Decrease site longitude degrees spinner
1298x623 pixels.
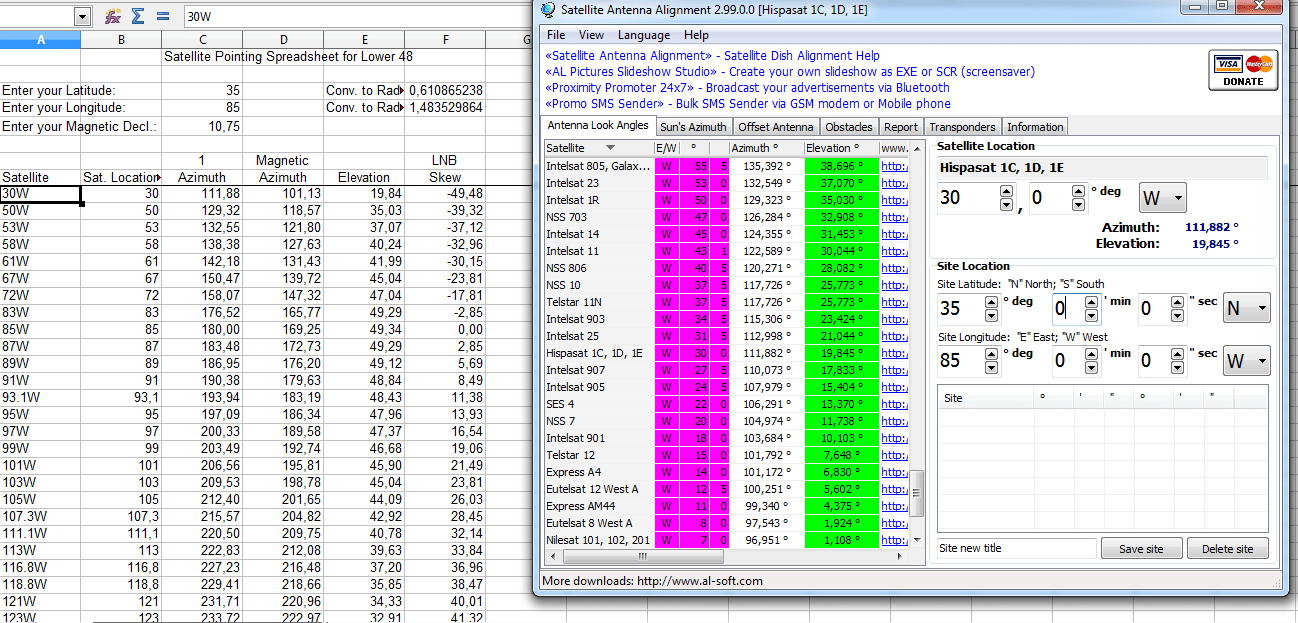point(991,367)
